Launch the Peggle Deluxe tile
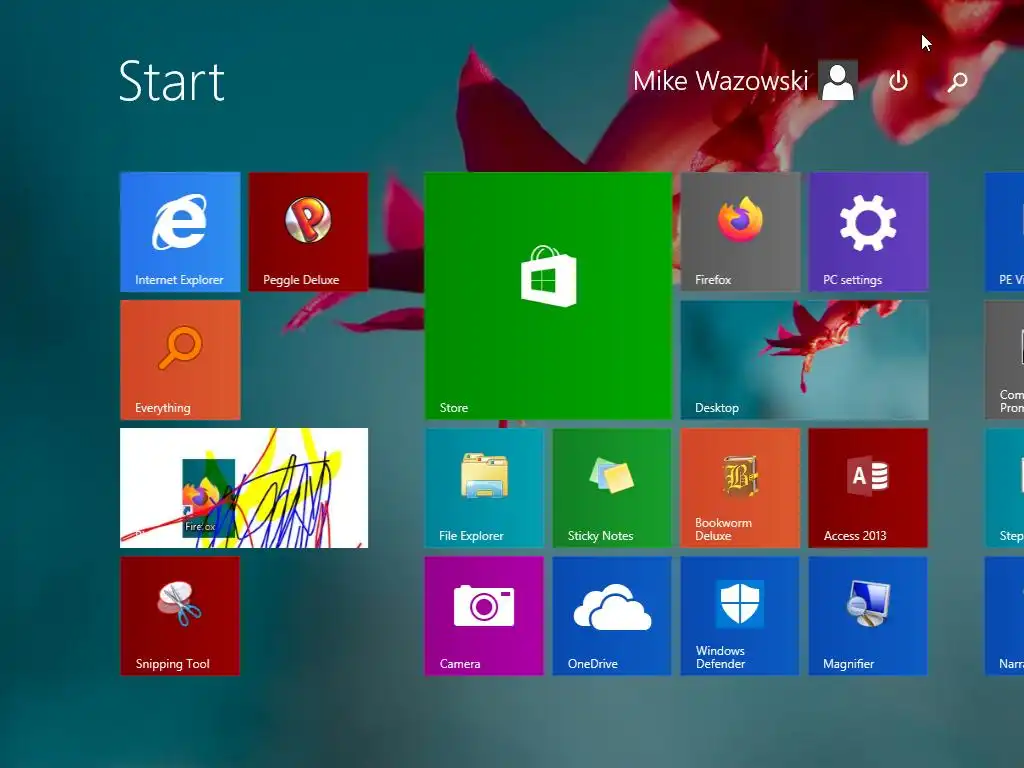This screenshot has height=768, width=1024. pyautogui.click(x=308, y=232)
